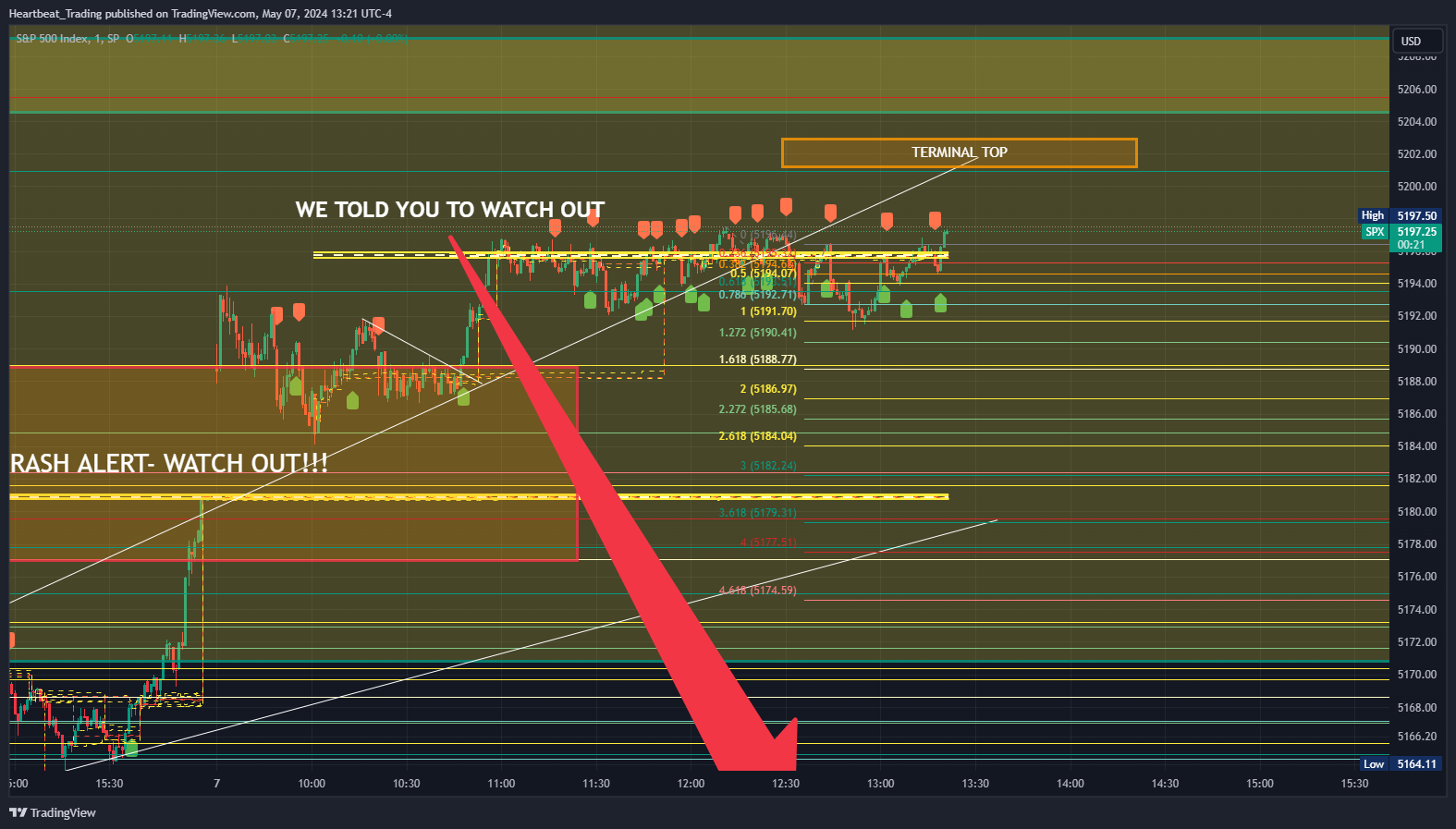Select Fibonacci level 1 (5191.70) label
Image resolution: width=1456 pixels, height=829 pixels.
(x=768, y=311)
